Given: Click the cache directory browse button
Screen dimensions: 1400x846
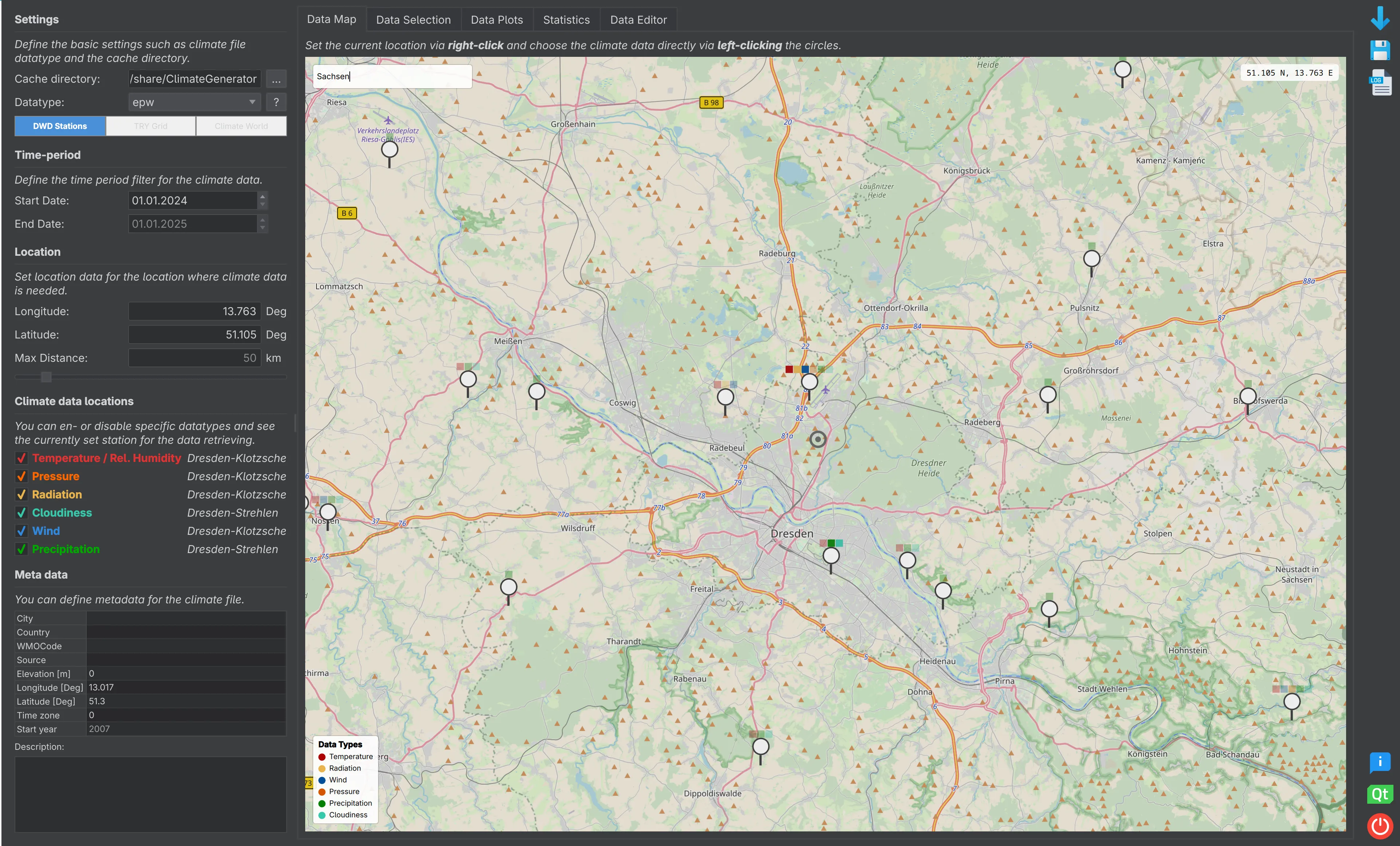Looking at the screenshot, I should pyautogui.click(x=276, y=79).
